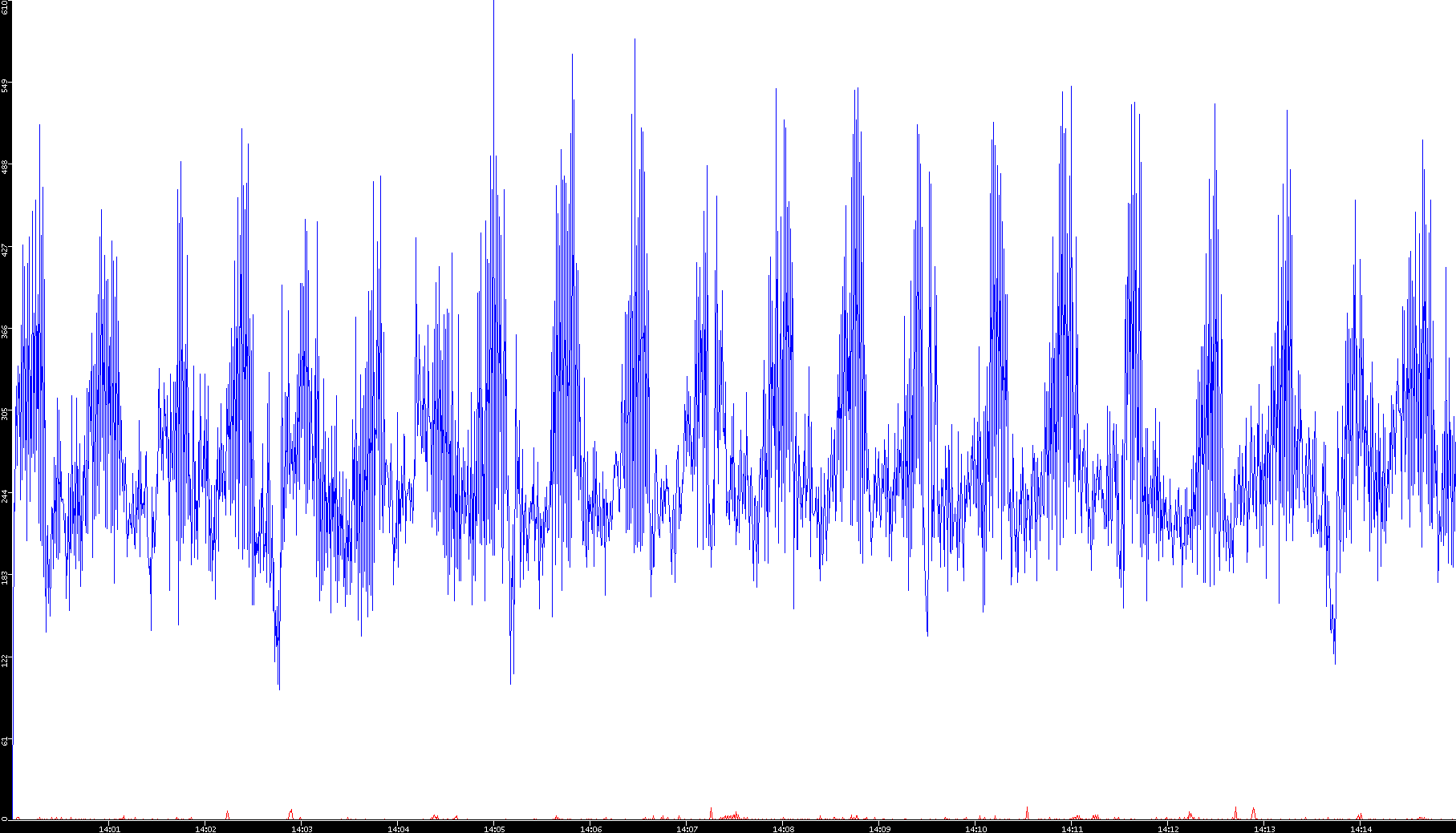
Task: Click the 14:12 time label
Action: point(1168,829)
